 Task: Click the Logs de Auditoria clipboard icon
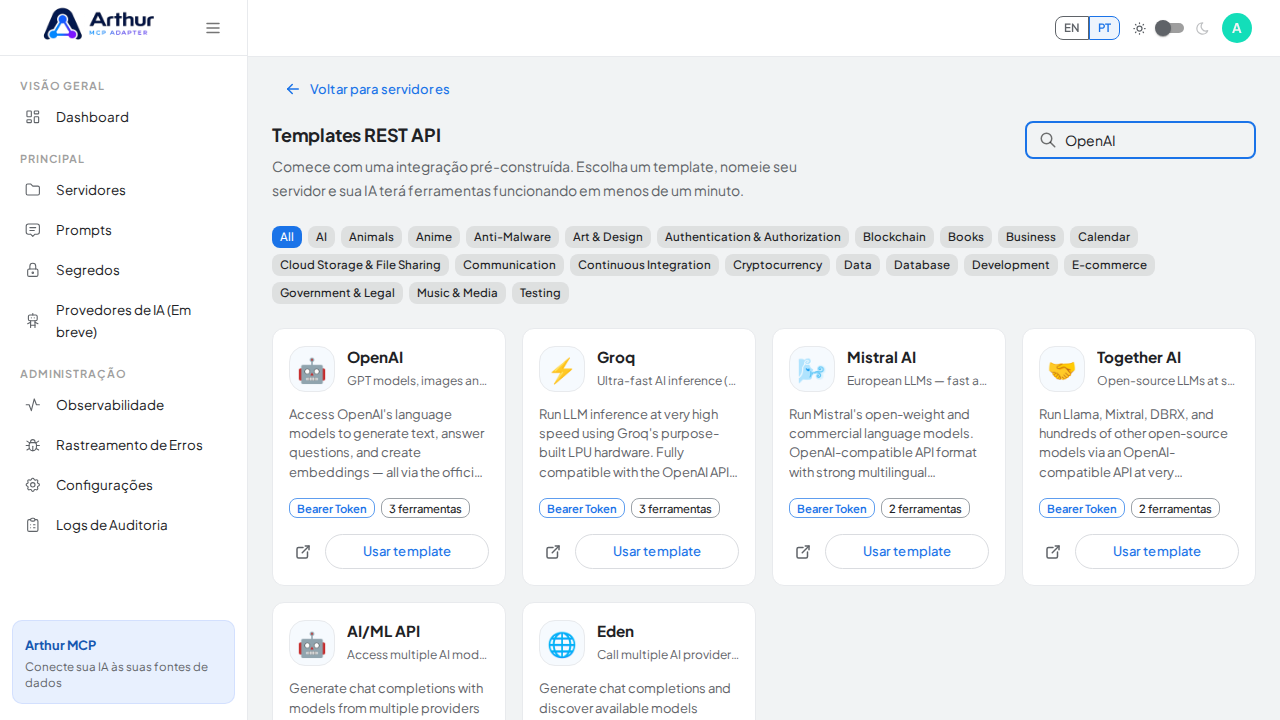(x=33, y=525)
